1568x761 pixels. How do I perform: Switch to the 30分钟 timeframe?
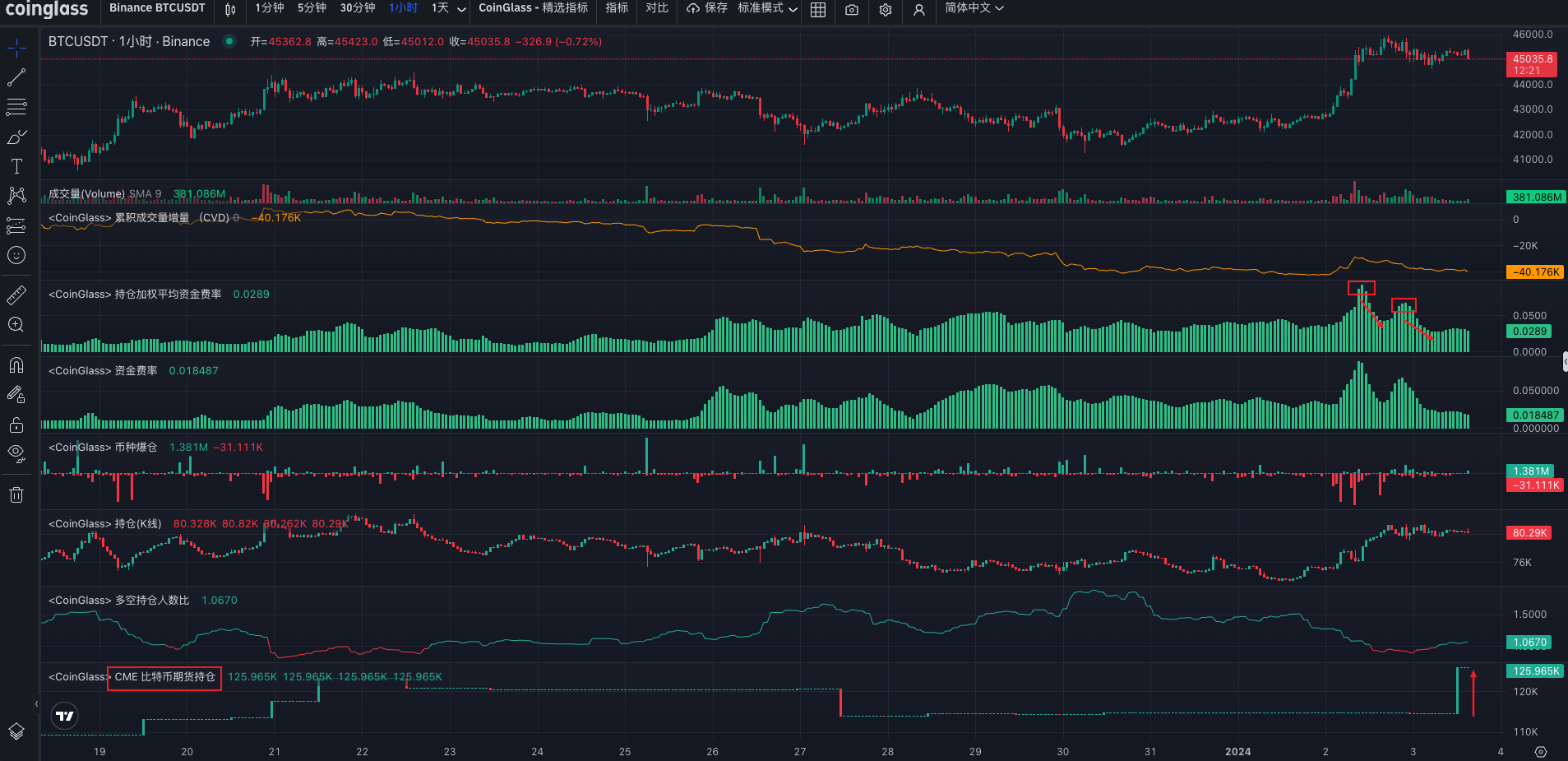[358, 7]
